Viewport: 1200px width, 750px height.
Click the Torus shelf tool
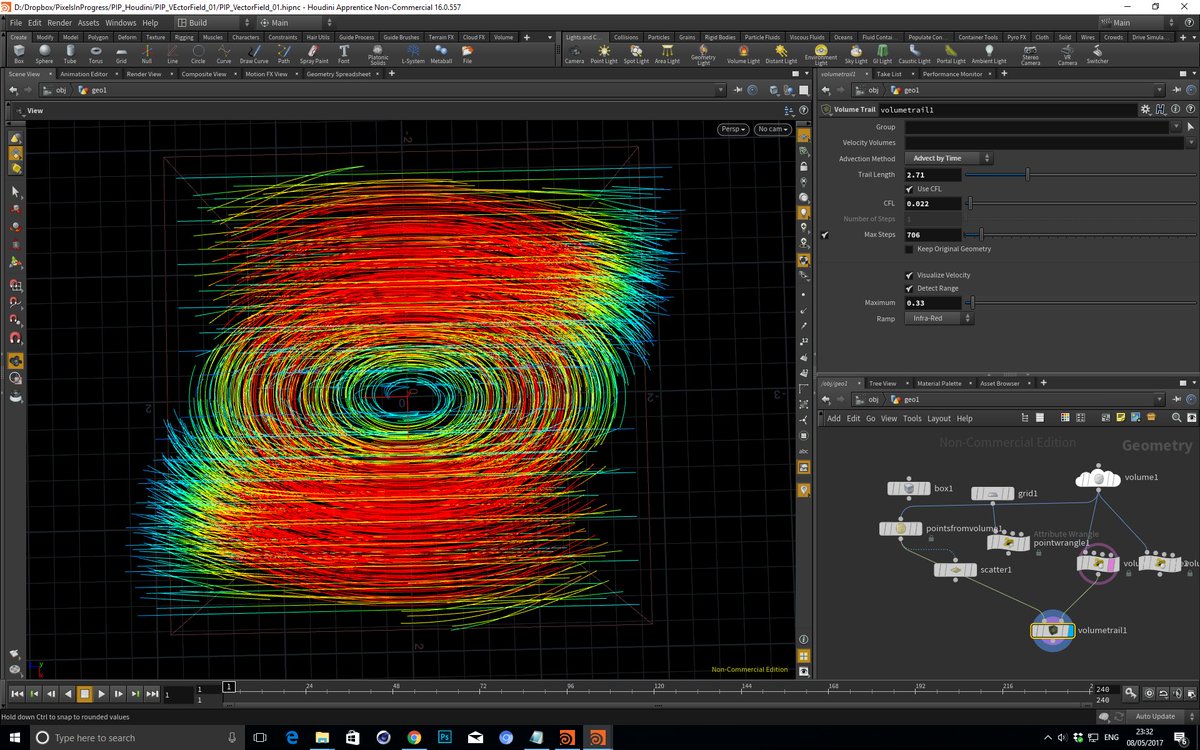96,53
